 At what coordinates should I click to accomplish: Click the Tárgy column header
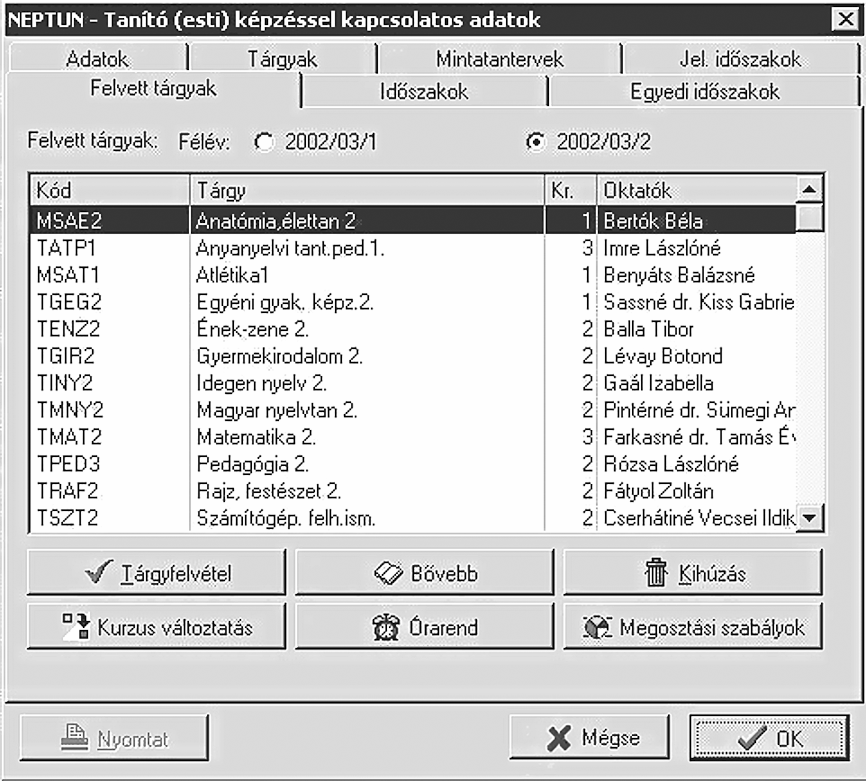pyautogui.click(x=367, y=190)
